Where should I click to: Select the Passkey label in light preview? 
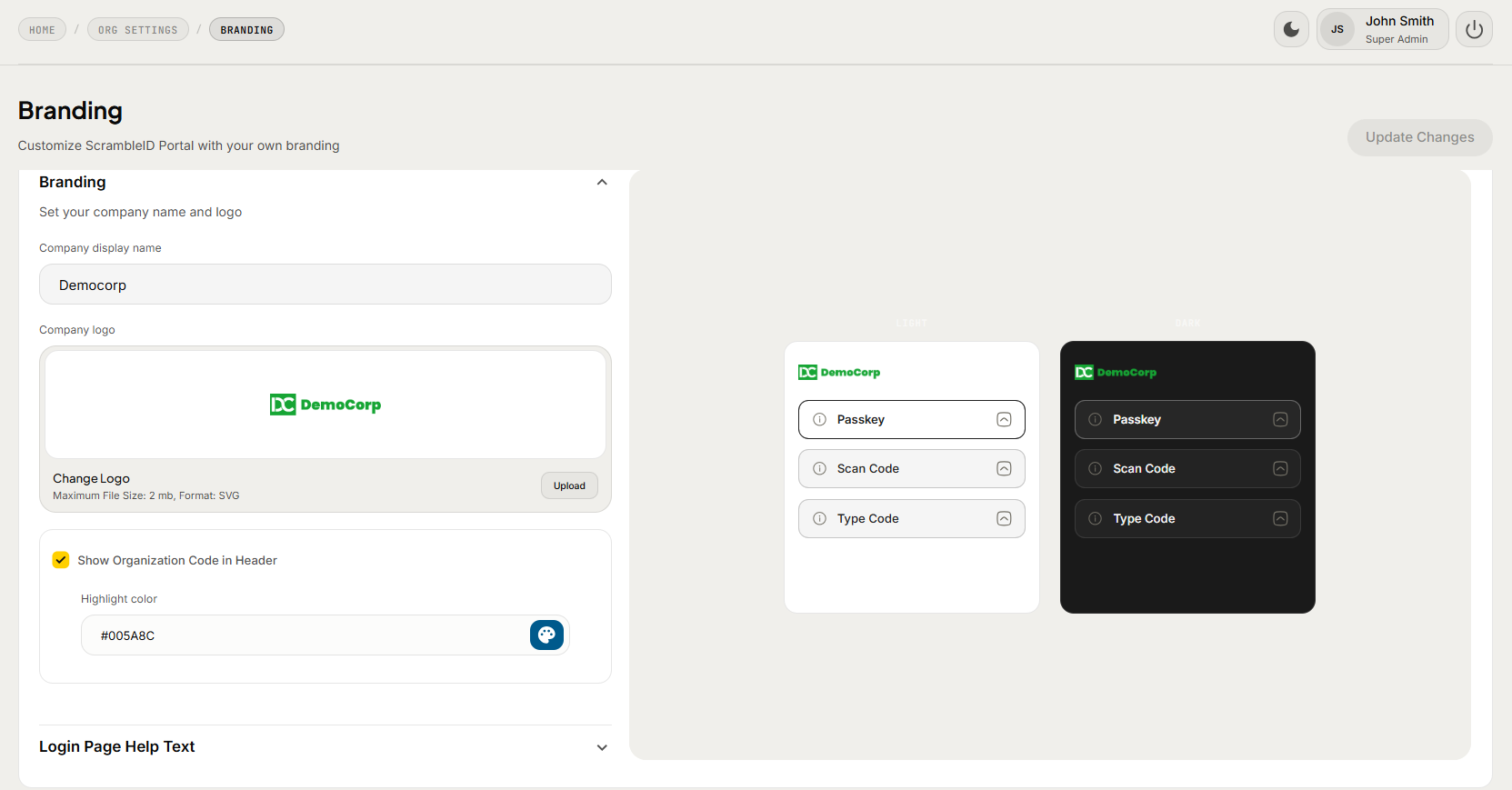pyautogui.click(x=860, y=419)
